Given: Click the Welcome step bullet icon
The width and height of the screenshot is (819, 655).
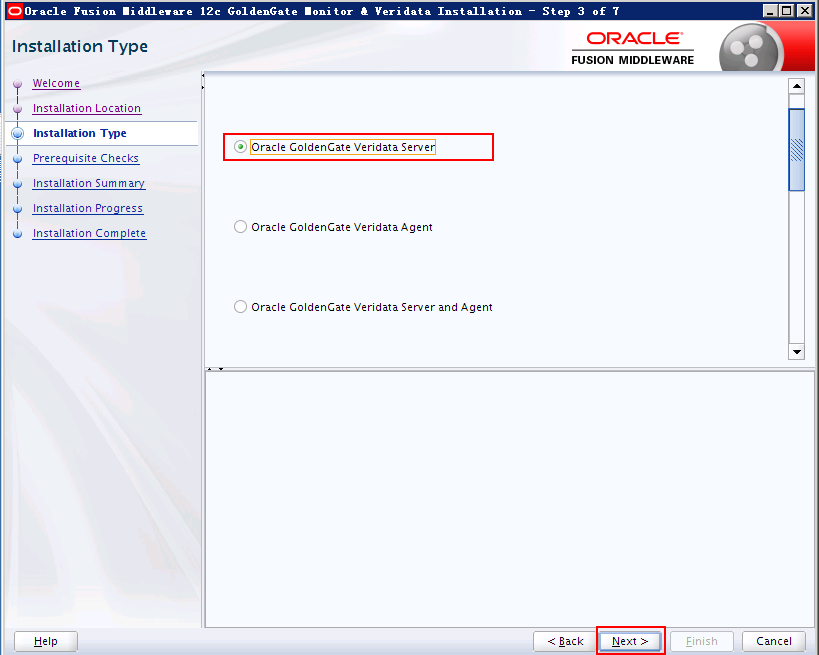Looking at the screenshot, I should (x=18, y=84).
